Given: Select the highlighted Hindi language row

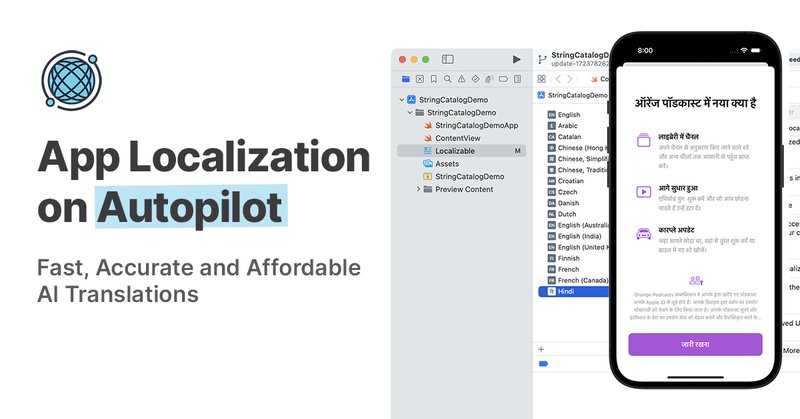Looking at the screenshot, I should tap(573, 291).
